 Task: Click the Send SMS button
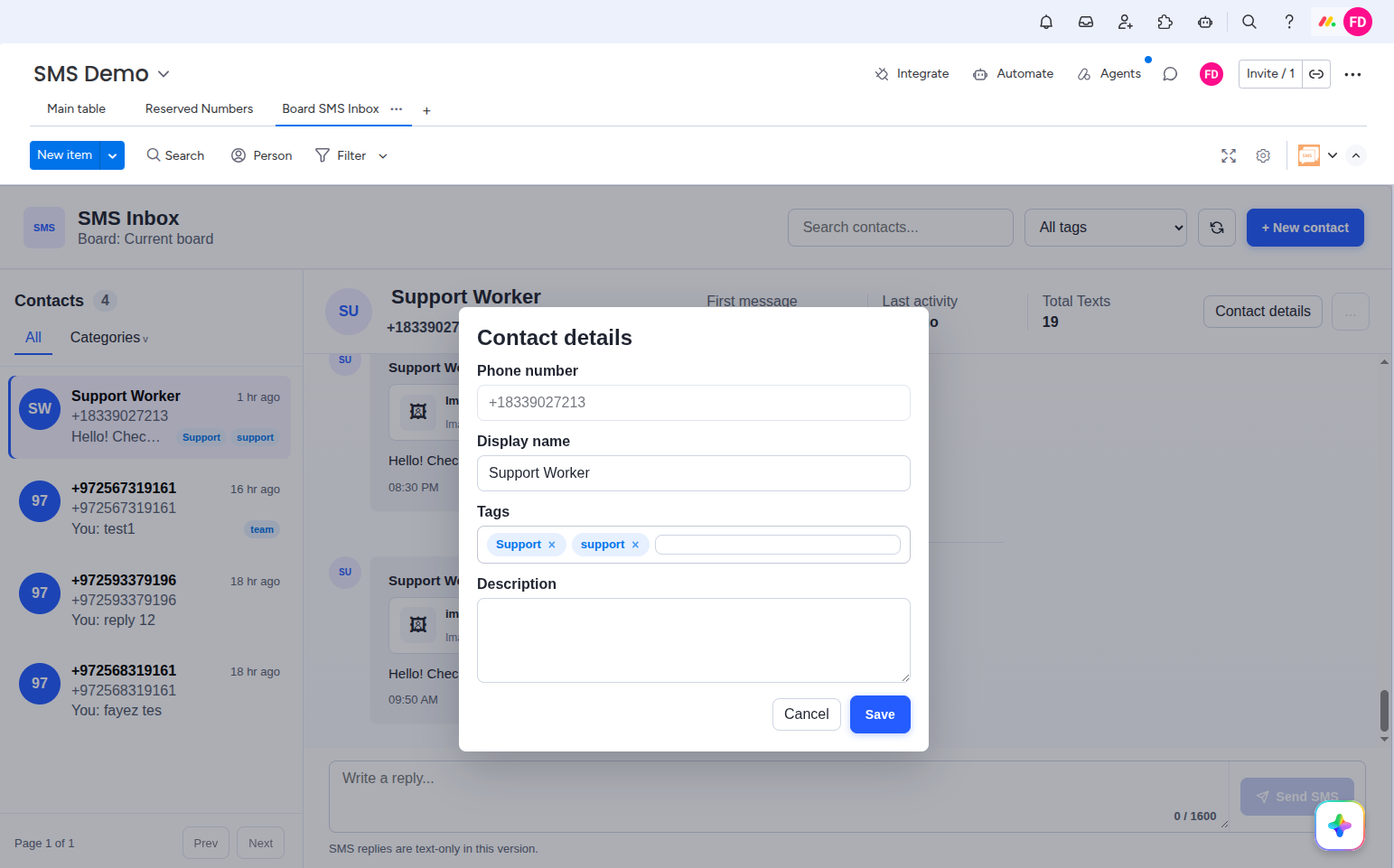point(1297,797)
